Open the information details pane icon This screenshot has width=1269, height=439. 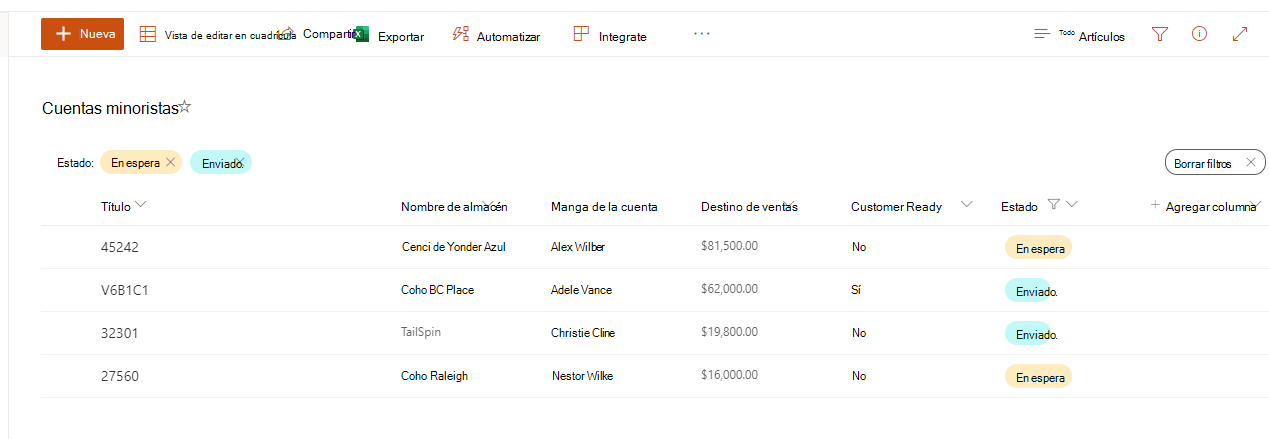[1199, 34]
